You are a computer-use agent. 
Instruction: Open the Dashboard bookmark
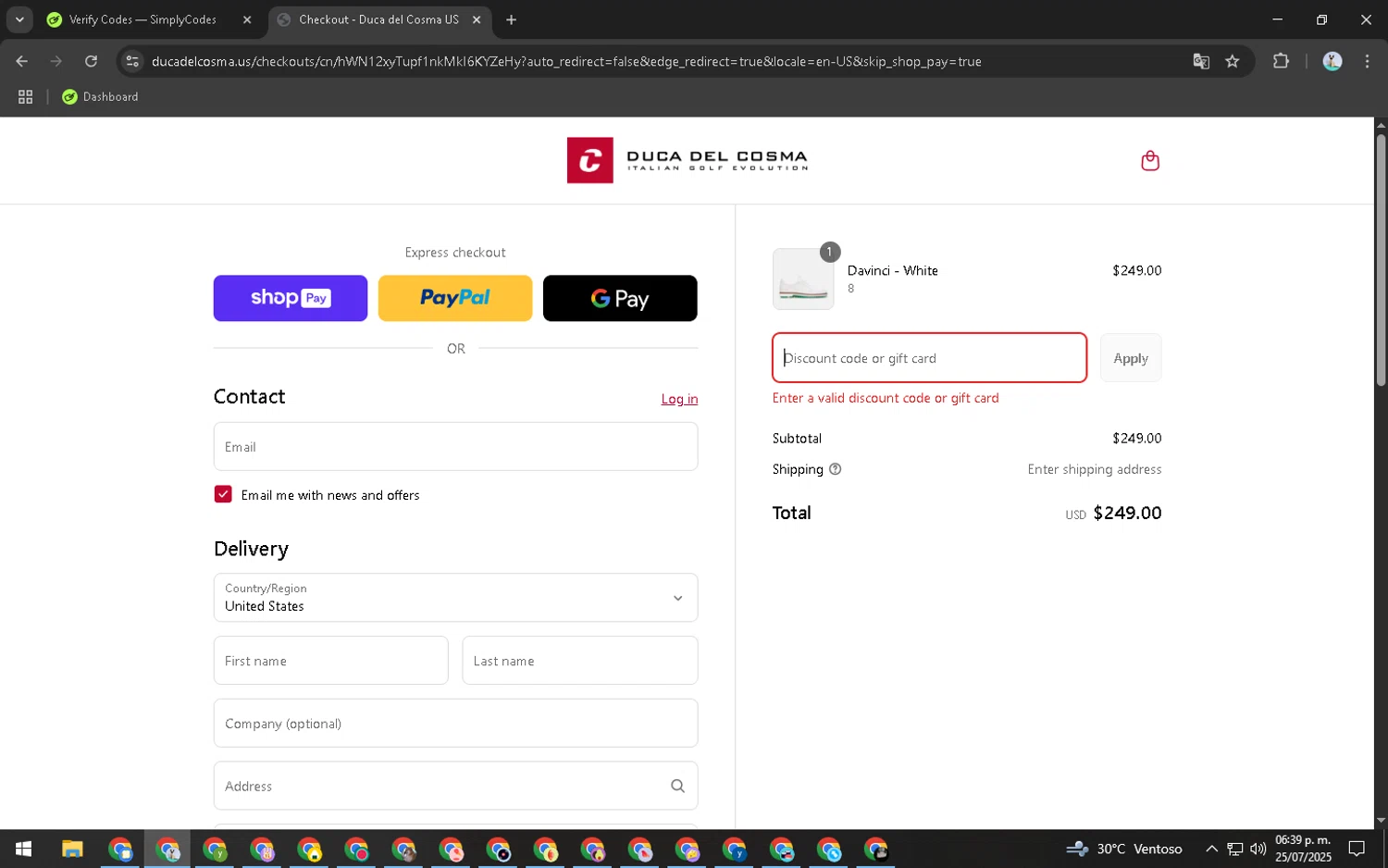[100, 96]
